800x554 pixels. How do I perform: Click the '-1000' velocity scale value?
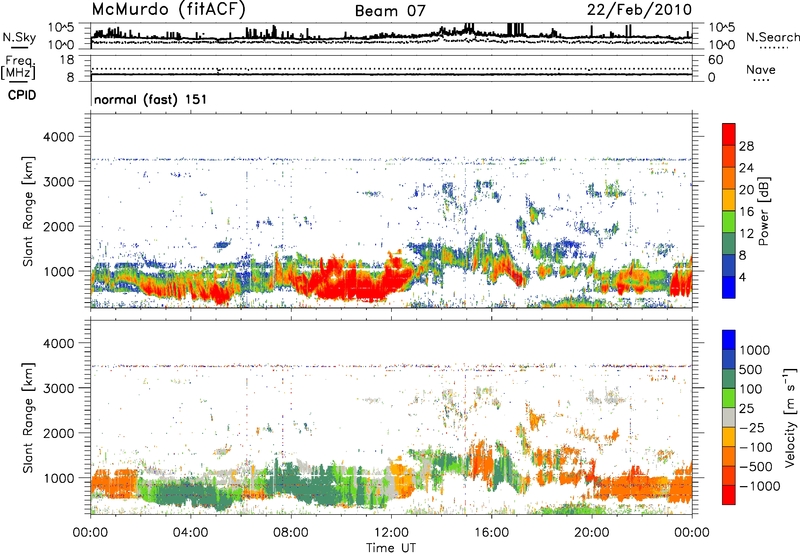[x=760, y=486]
